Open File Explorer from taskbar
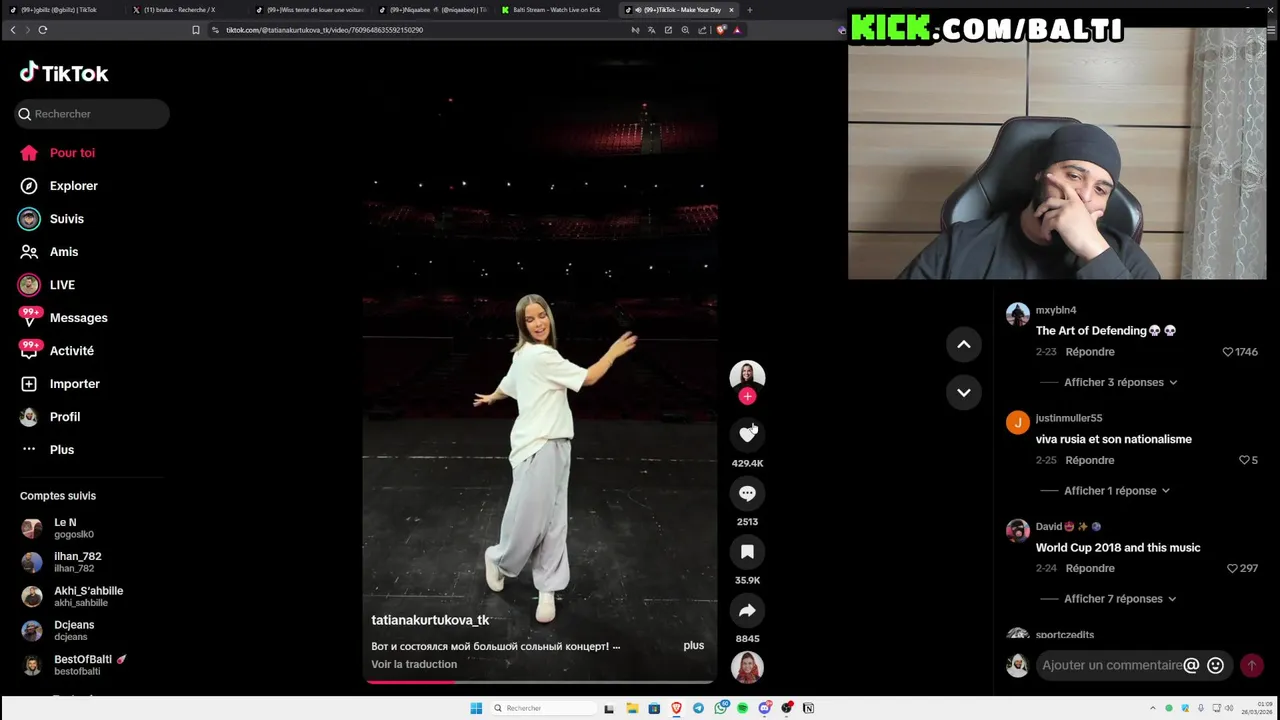 point(632,708)
